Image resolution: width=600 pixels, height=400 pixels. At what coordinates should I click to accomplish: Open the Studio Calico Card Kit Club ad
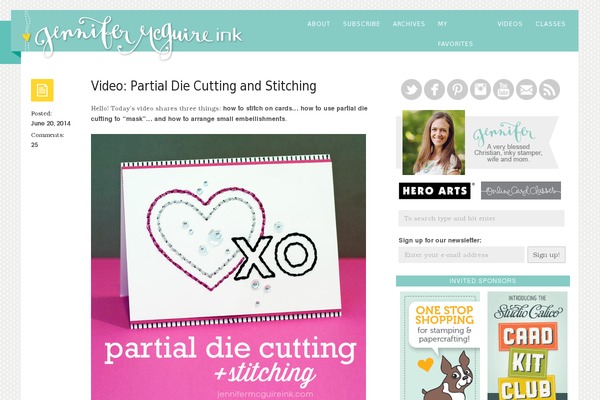coord(527,346)
